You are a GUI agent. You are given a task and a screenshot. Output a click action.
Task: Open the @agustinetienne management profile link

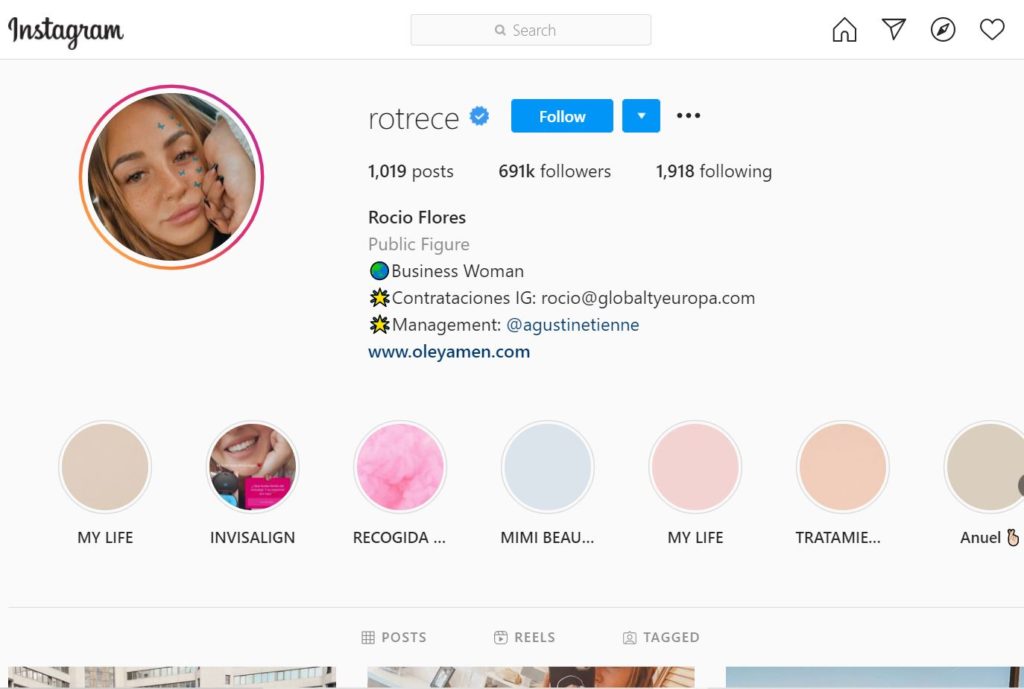point(572,325)
